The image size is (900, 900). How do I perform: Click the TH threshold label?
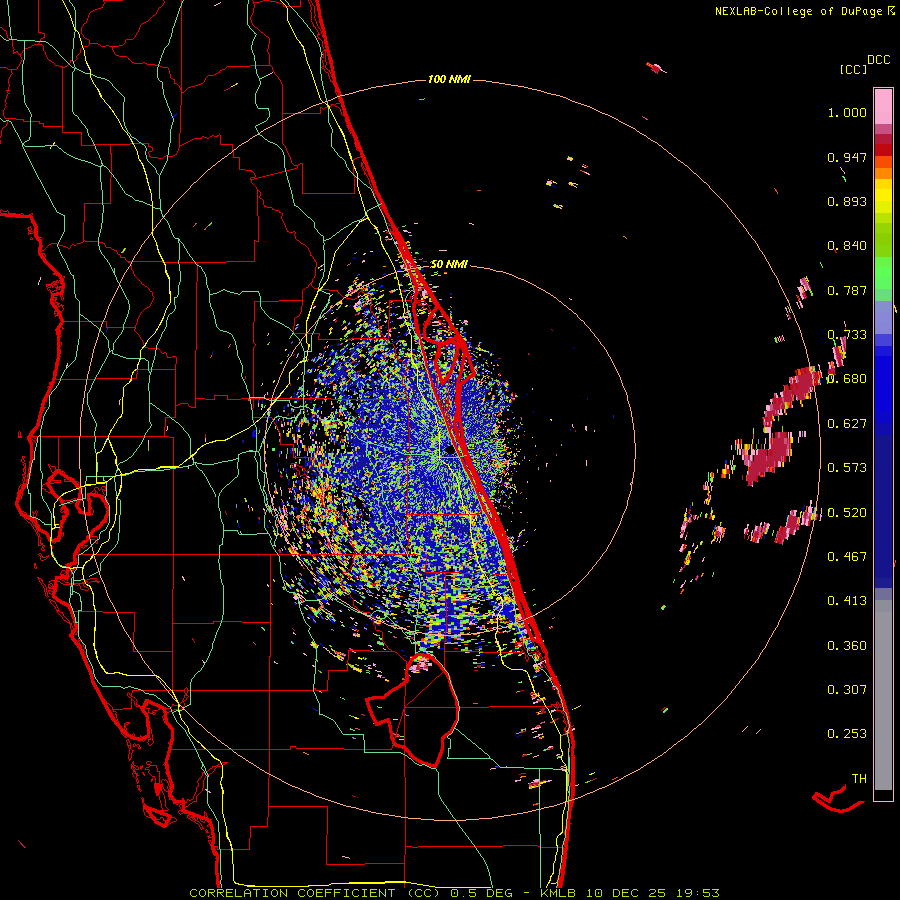pos(859,779)
